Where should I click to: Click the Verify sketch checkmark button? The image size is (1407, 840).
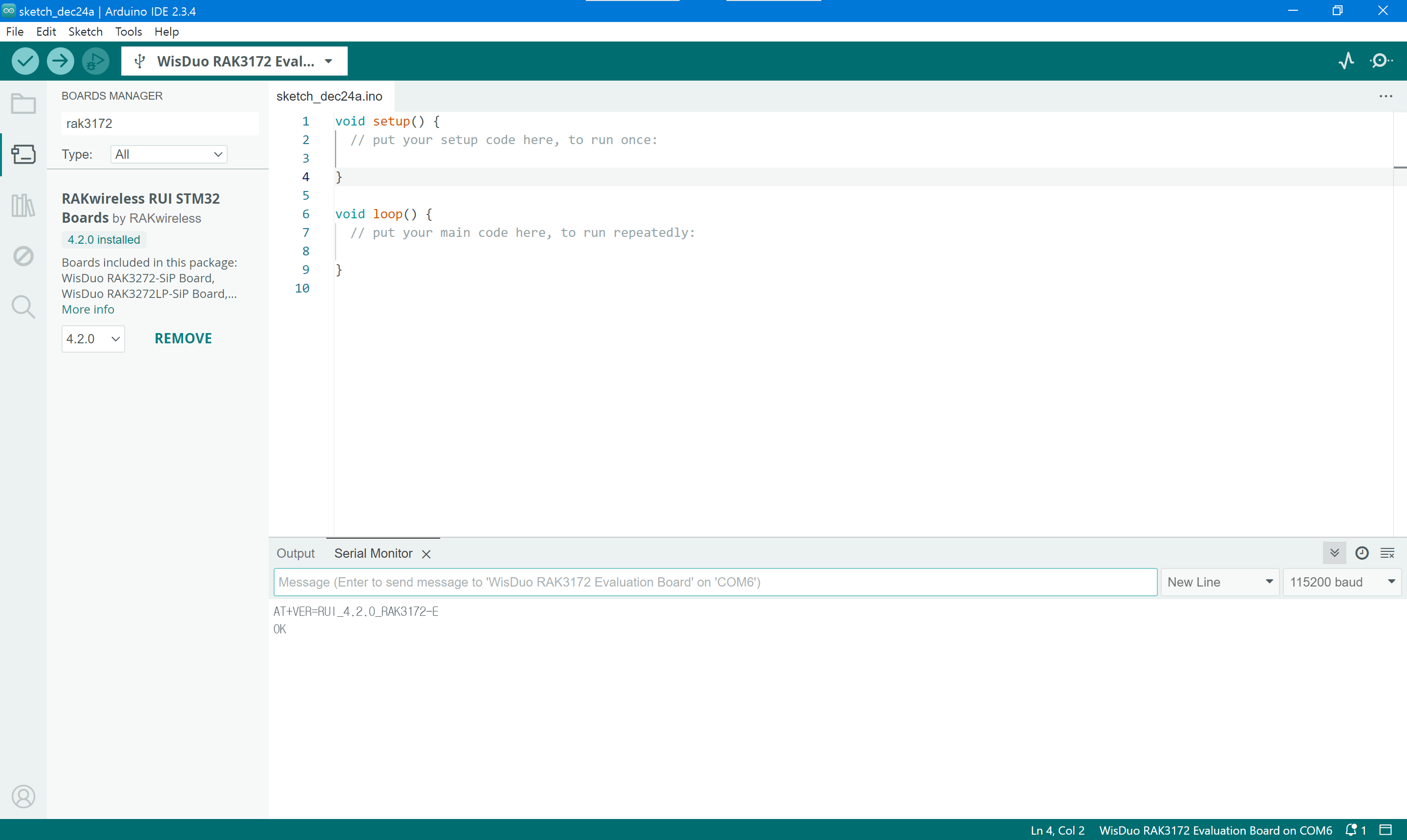25,61
